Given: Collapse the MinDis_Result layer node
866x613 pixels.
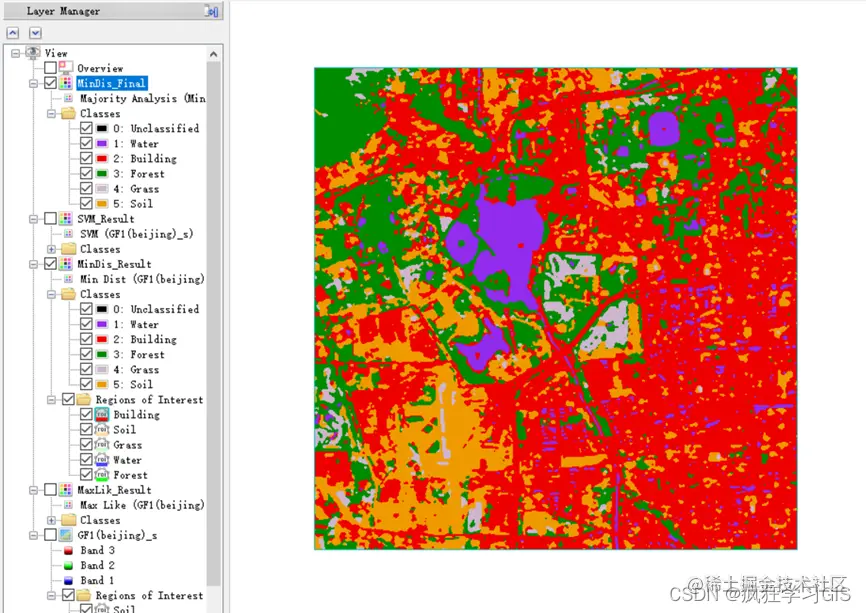Looking at the screenshot, I should [x=34, y=264].
